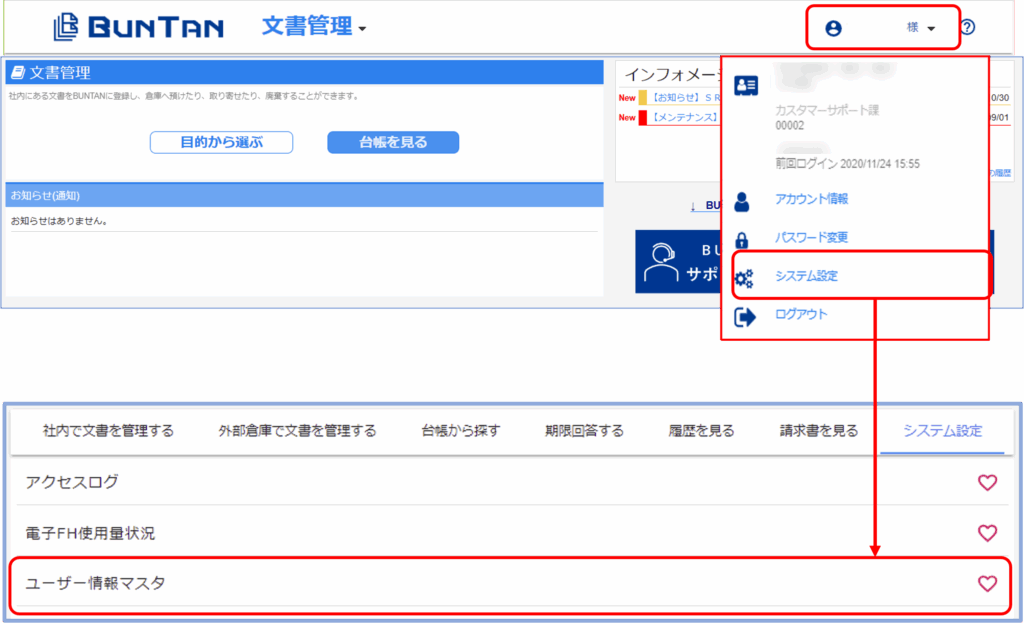Select the 履歴を見る tab

[x=701, y=431]
